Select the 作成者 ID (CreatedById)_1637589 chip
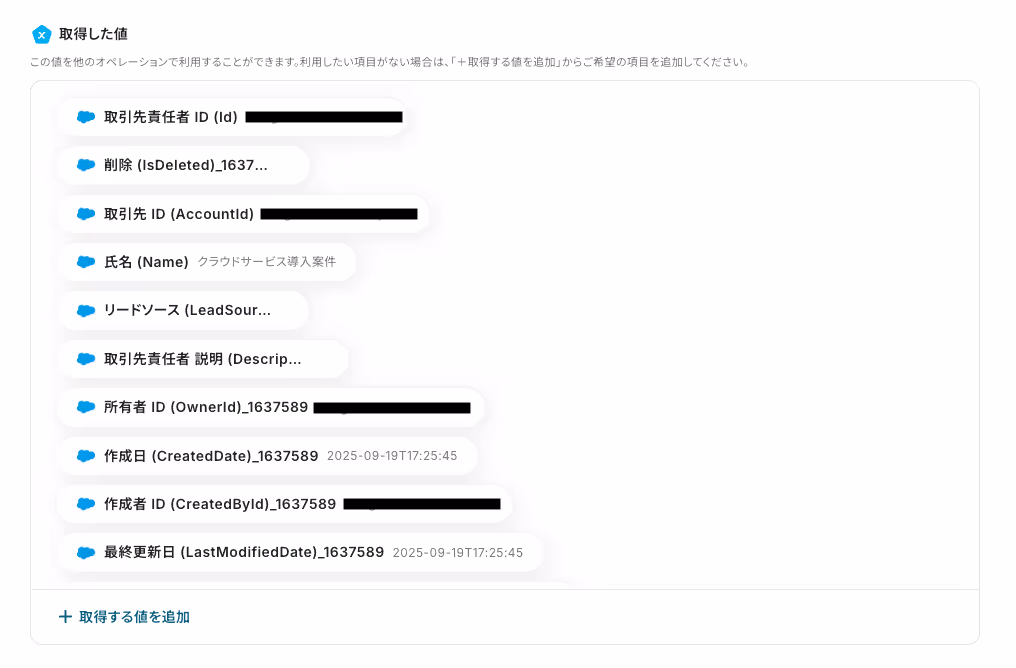This screenshot has height=668, width=1016. tap(285, 504)
